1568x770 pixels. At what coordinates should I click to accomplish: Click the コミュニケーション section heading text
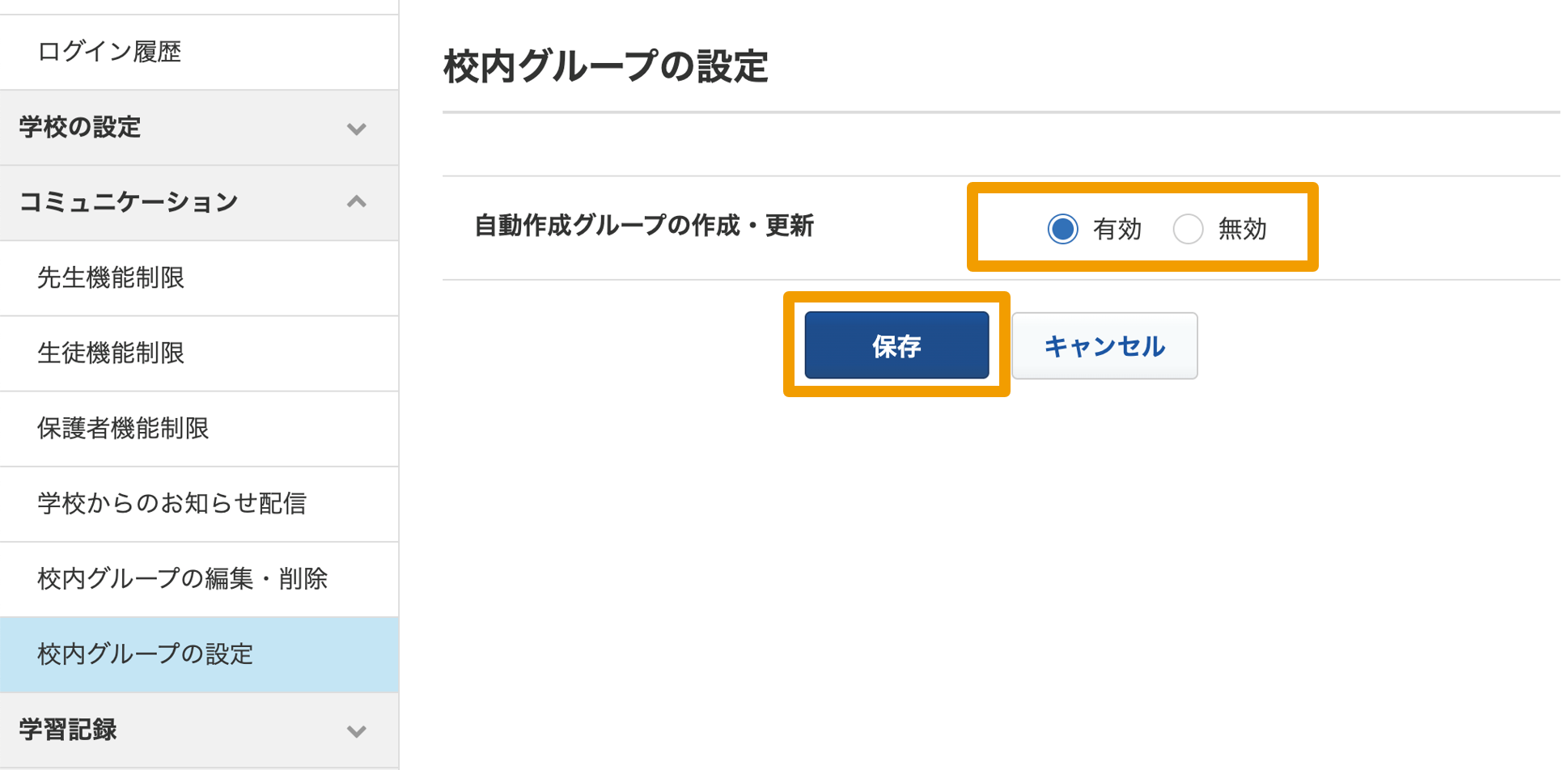(x=129, y=202)
